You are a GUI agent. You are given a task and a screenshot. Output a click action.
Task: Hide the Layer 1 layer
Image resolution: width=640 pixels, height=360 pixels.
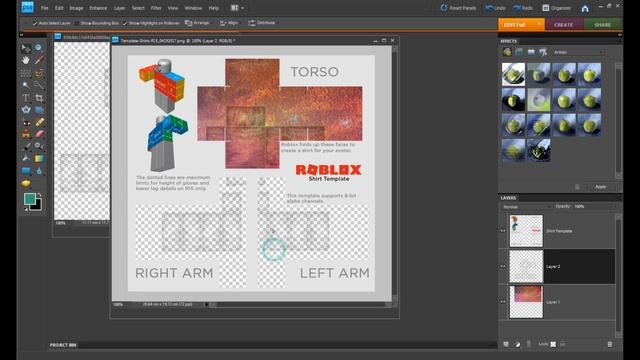pyautogui.click(x=503, y=302)
